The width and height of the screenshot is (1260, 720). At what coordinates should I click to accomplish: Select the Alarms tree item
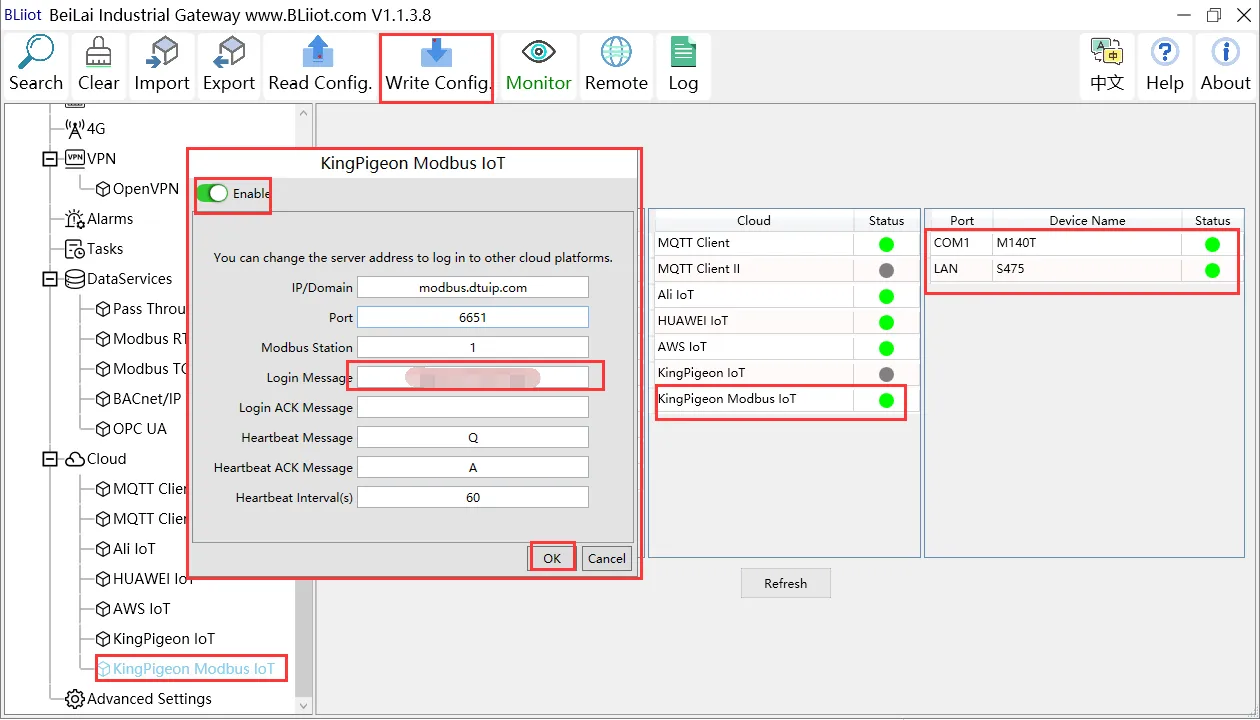click(x=99, y=219)
